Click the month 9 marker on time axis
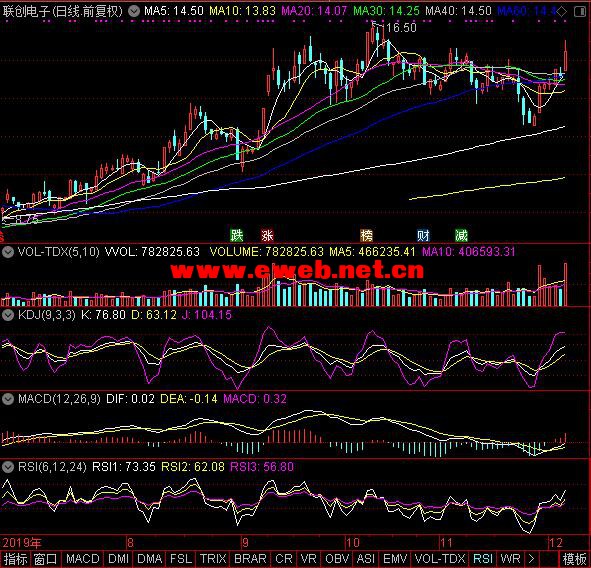Screen dimensions: 591x568 click(245, 543)
